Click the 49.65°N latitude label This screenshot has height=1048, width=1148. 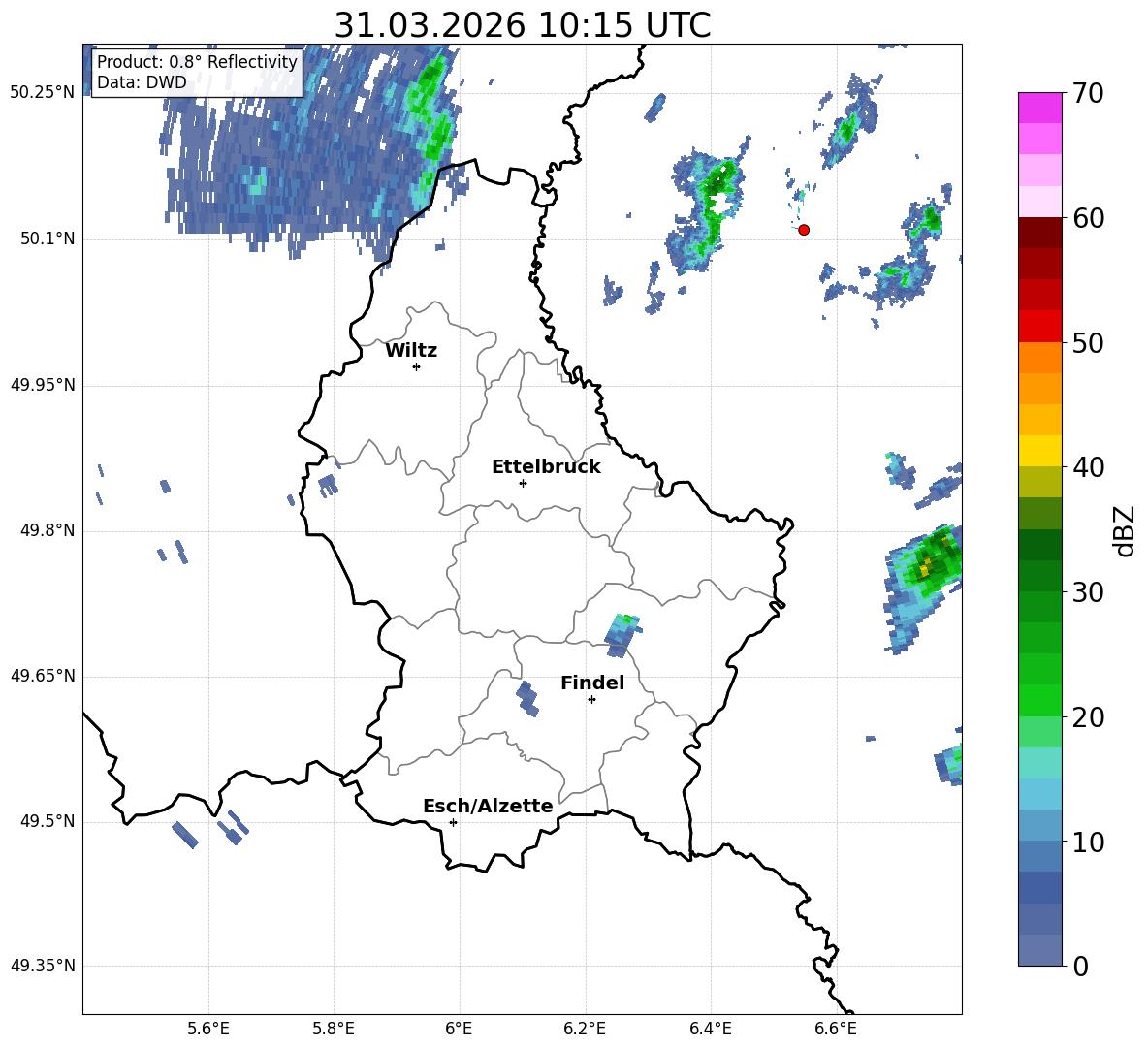point(43,676)
